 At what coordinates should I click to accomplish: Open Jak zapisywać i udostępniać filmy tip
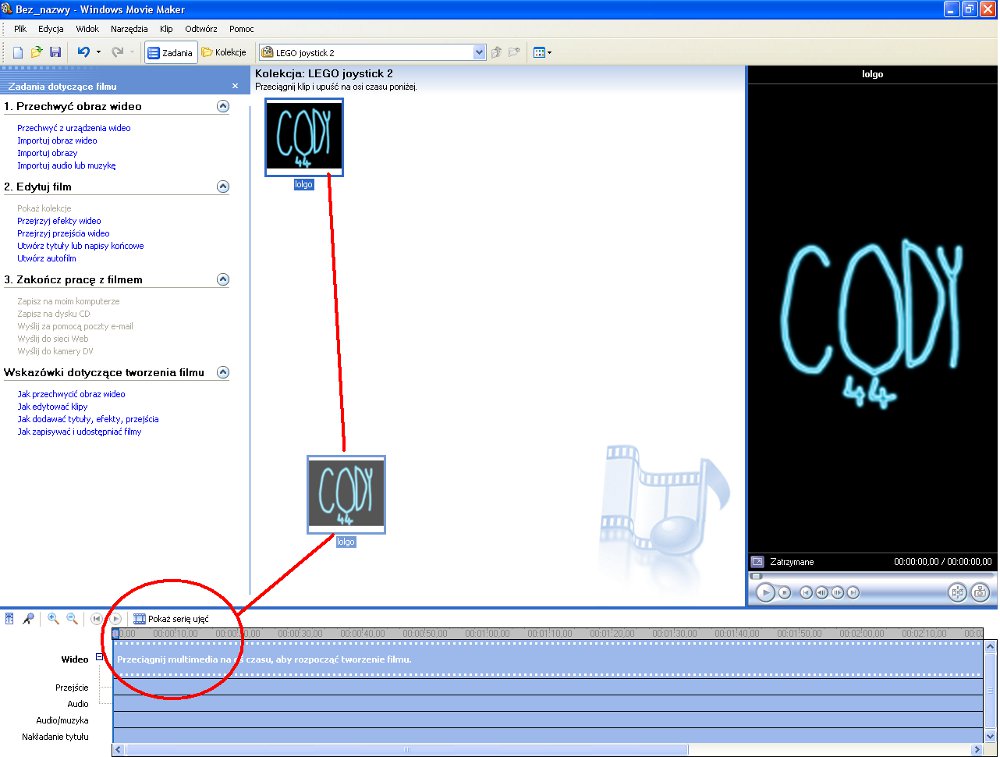79,432
